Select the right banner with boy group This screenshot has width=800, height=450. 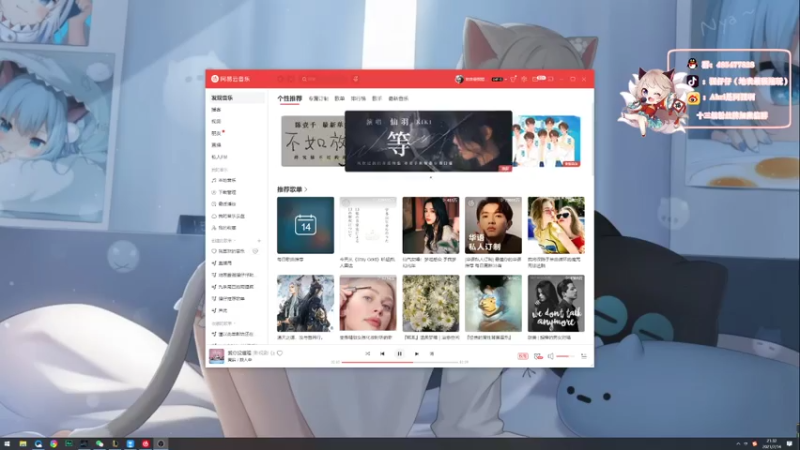546,141
